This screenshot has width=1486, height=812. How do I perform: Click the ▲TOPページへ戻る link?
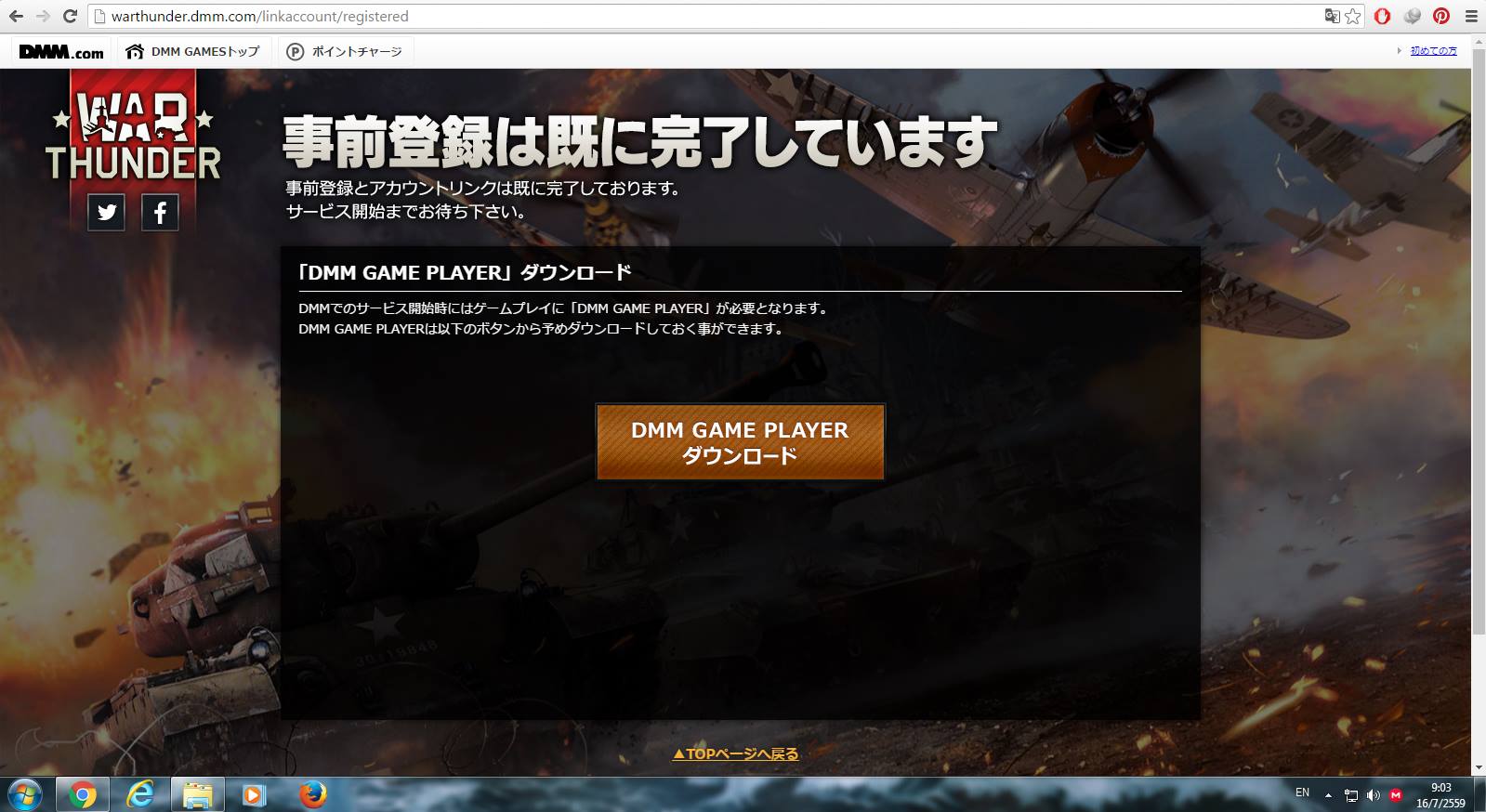[x=735, y=754]
